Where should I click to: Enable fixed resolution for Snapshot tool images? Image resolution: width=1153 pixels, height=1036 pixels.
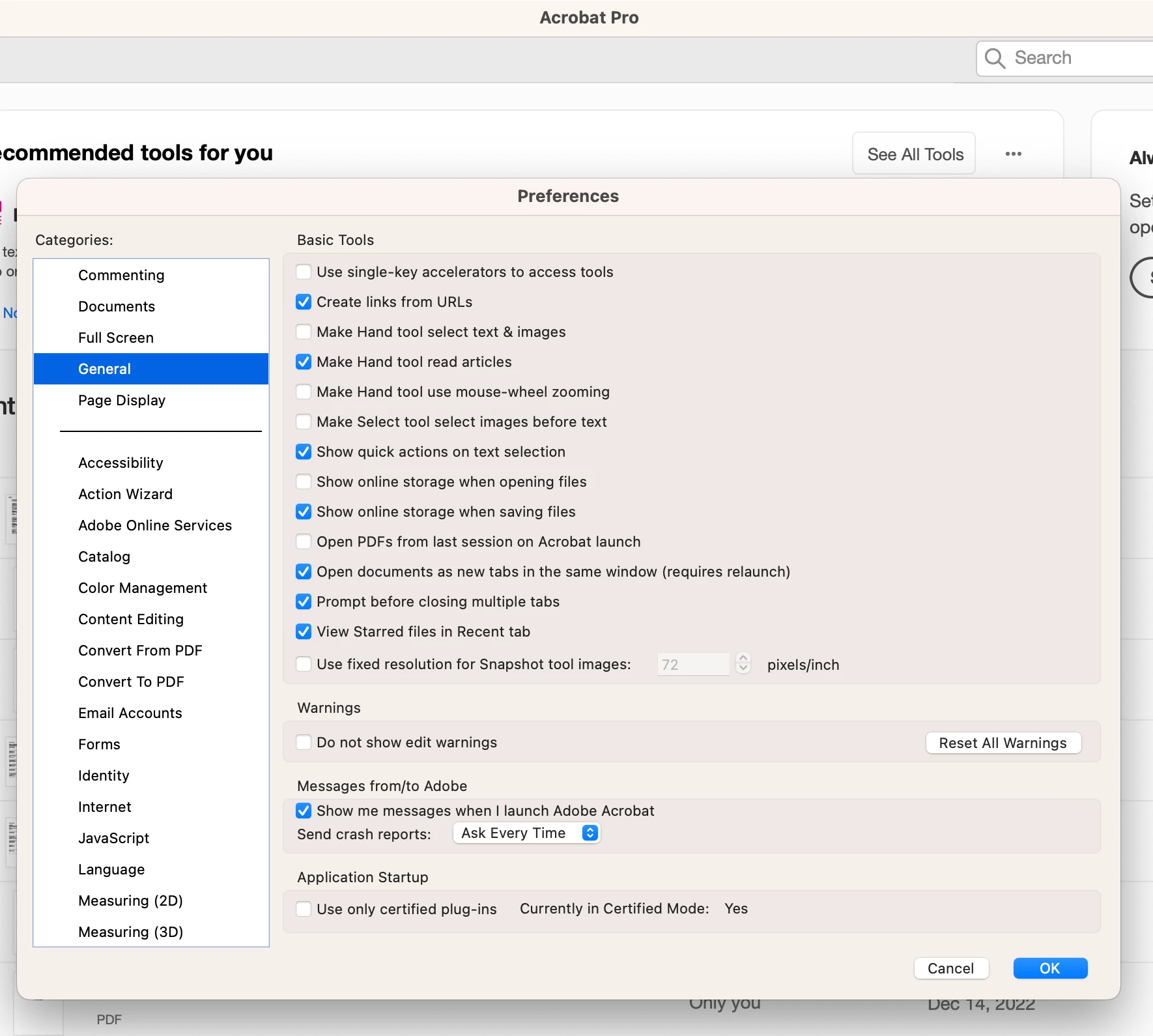click(304, 664)
